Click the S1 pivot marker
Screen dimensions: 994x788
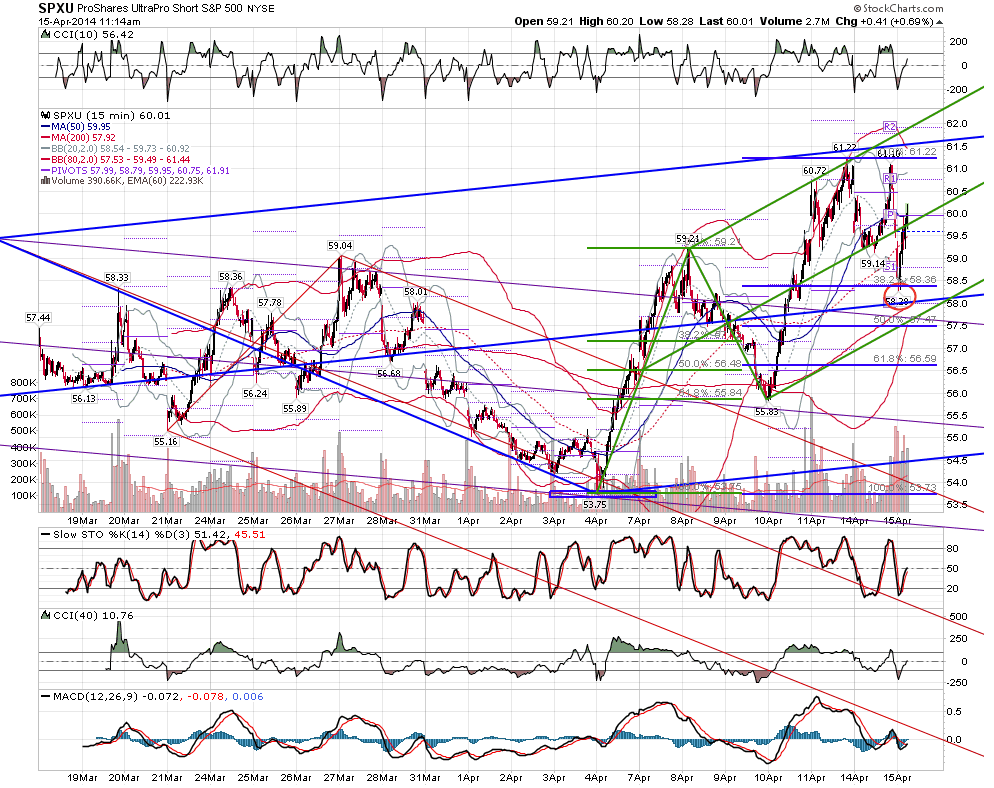pos(890,267)
